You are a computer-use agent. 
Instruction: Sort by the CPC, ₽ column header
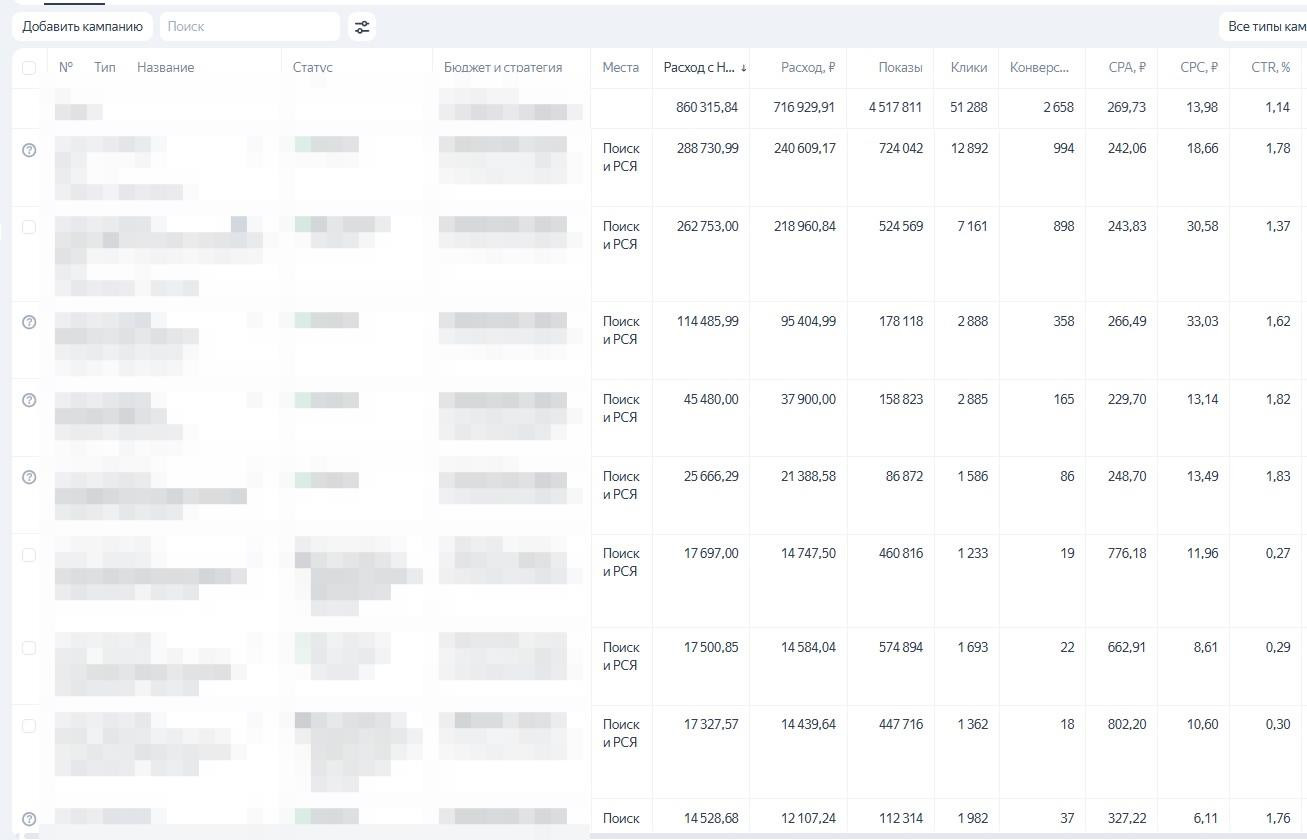click(1199, 67)
